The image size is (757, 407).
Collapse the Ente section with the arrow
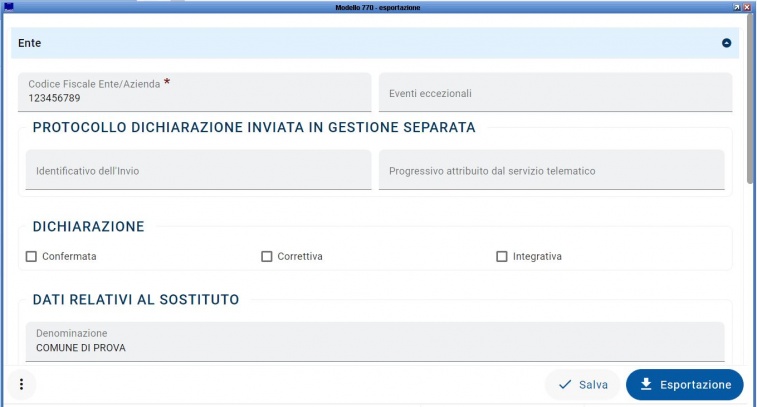pyautogui.click(x=727, y=43)
